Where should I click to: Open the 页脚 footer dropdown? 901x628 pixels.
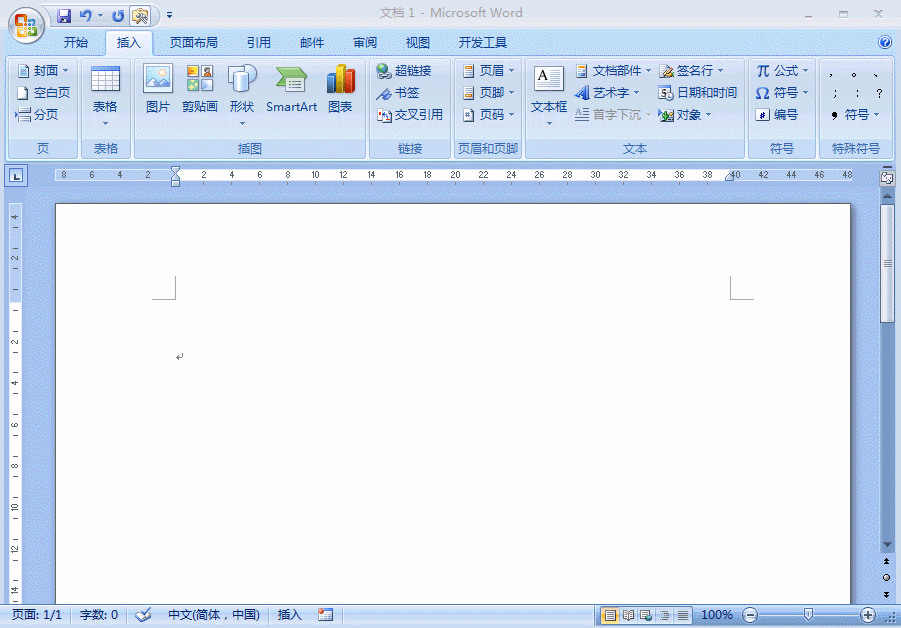[x=489, y=93]
